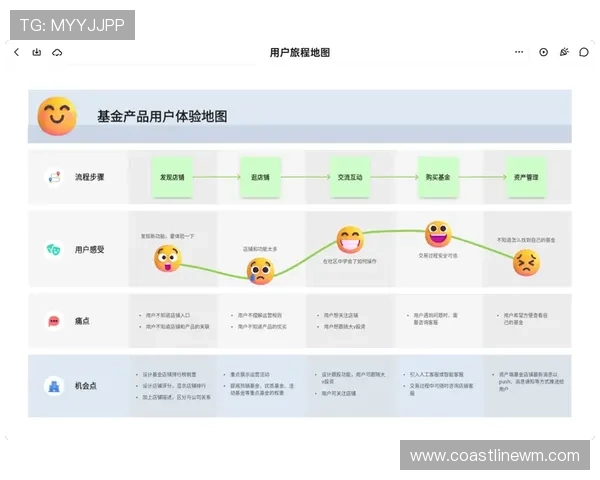
Task: Select the grinning teeth emoji under 交流互动
Action: click(350, 240)
